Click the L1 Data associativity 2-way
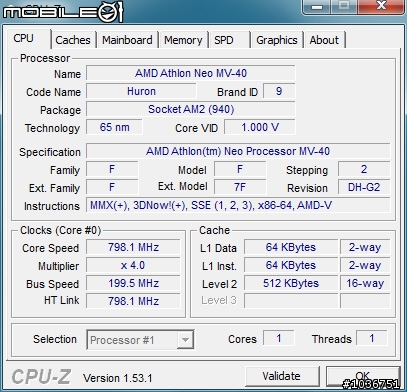 [365, 247]
